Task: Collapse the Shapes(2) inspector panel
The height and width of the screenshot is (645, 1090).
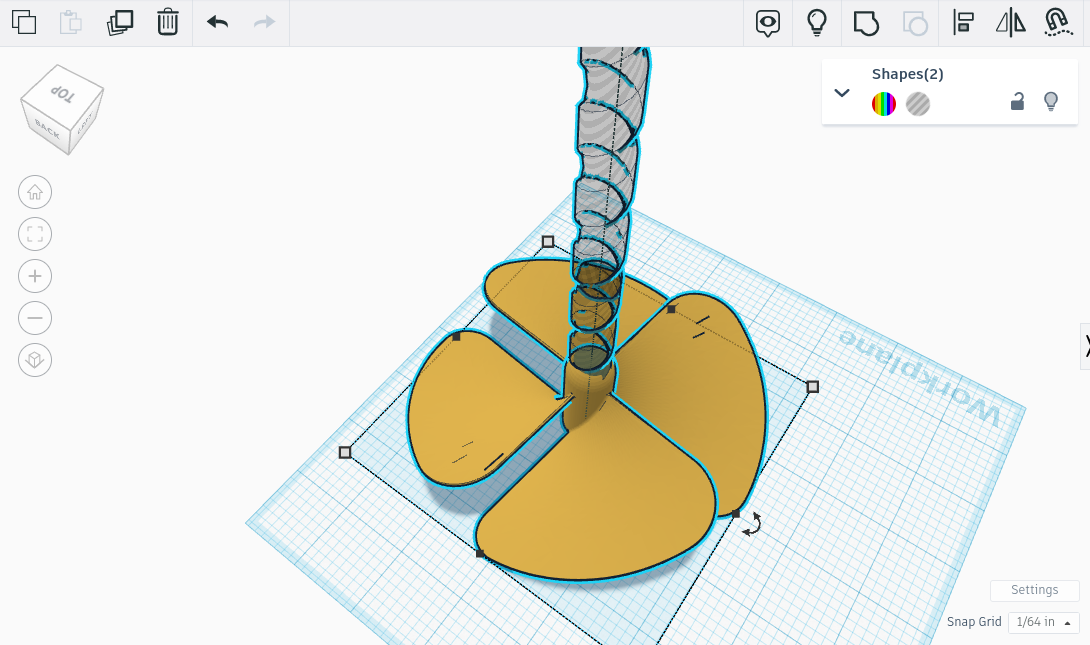Action: click(842, 92)
